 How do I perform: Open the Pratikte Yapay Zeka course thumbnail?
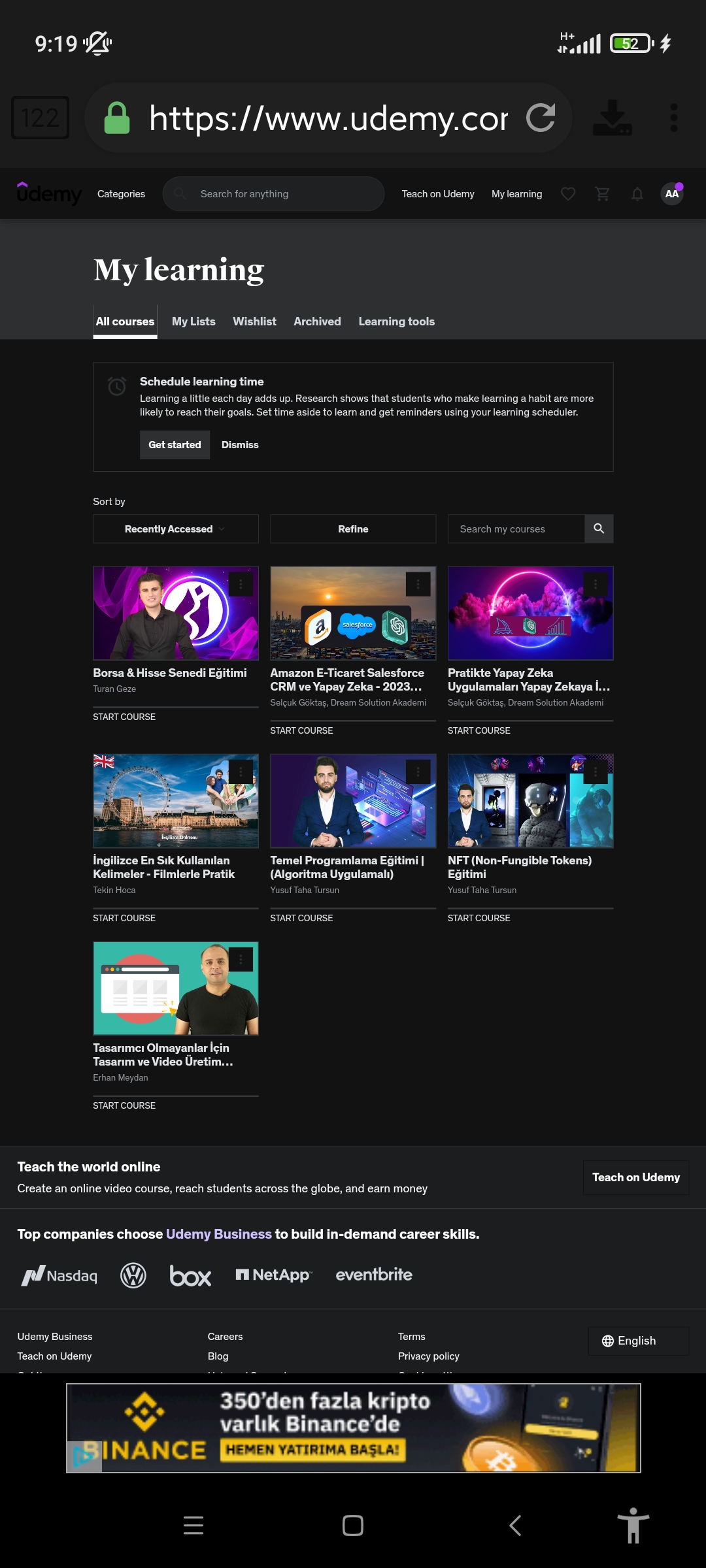530,613
